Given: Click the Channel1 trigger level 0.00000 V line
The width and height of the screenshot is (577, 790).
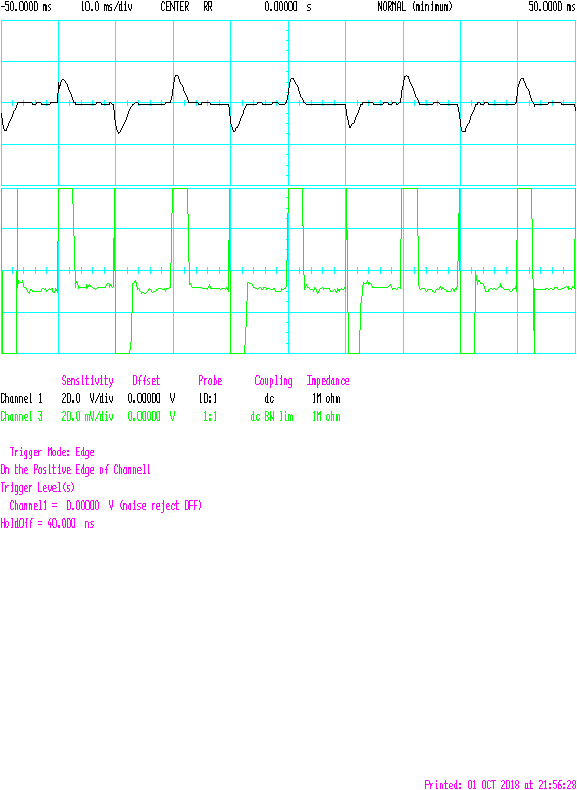Looking at the screenshot, I should click(x=105, y=506).
